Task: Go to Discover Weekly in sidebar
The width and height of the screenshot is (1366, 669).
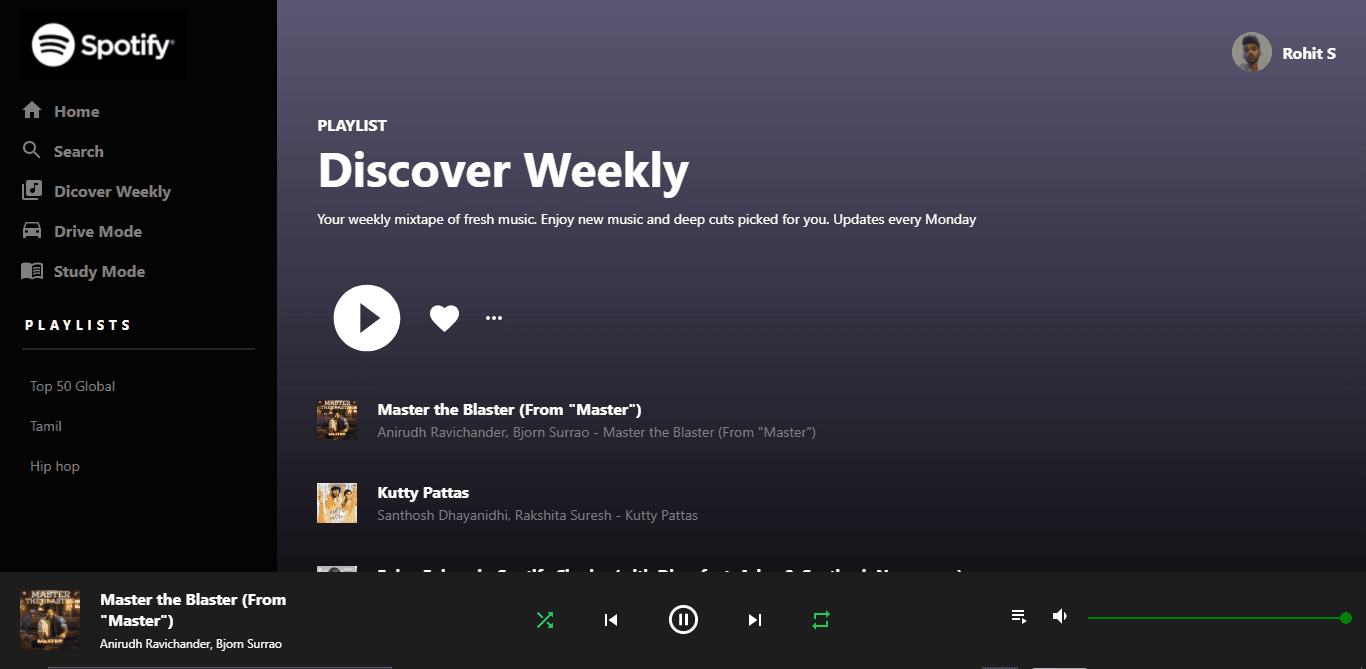Action: (x=112, y=191)
